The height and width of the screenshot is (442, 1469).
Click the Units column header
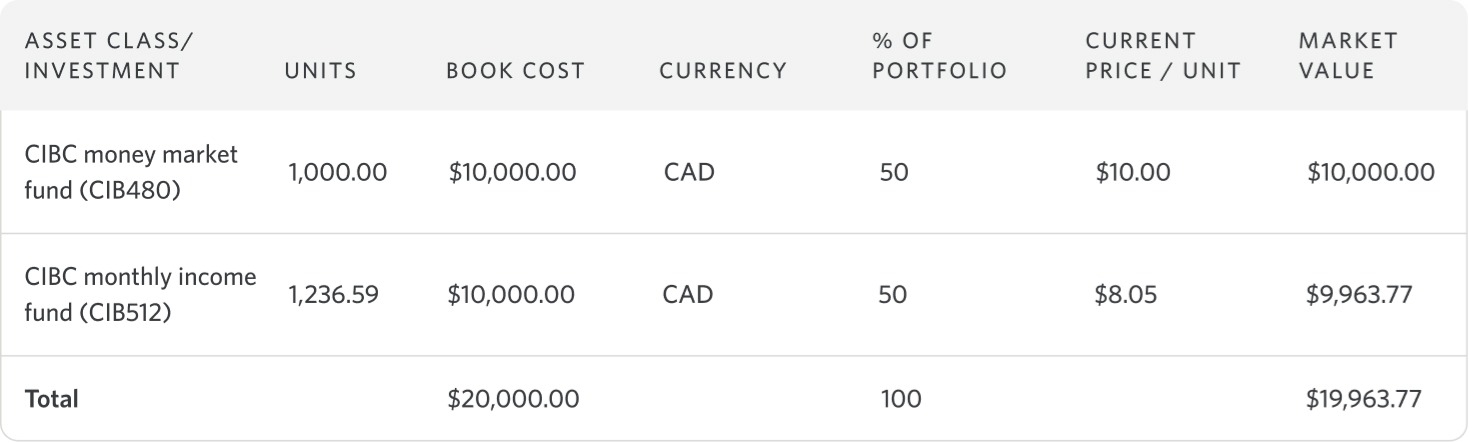pos(320,71)
